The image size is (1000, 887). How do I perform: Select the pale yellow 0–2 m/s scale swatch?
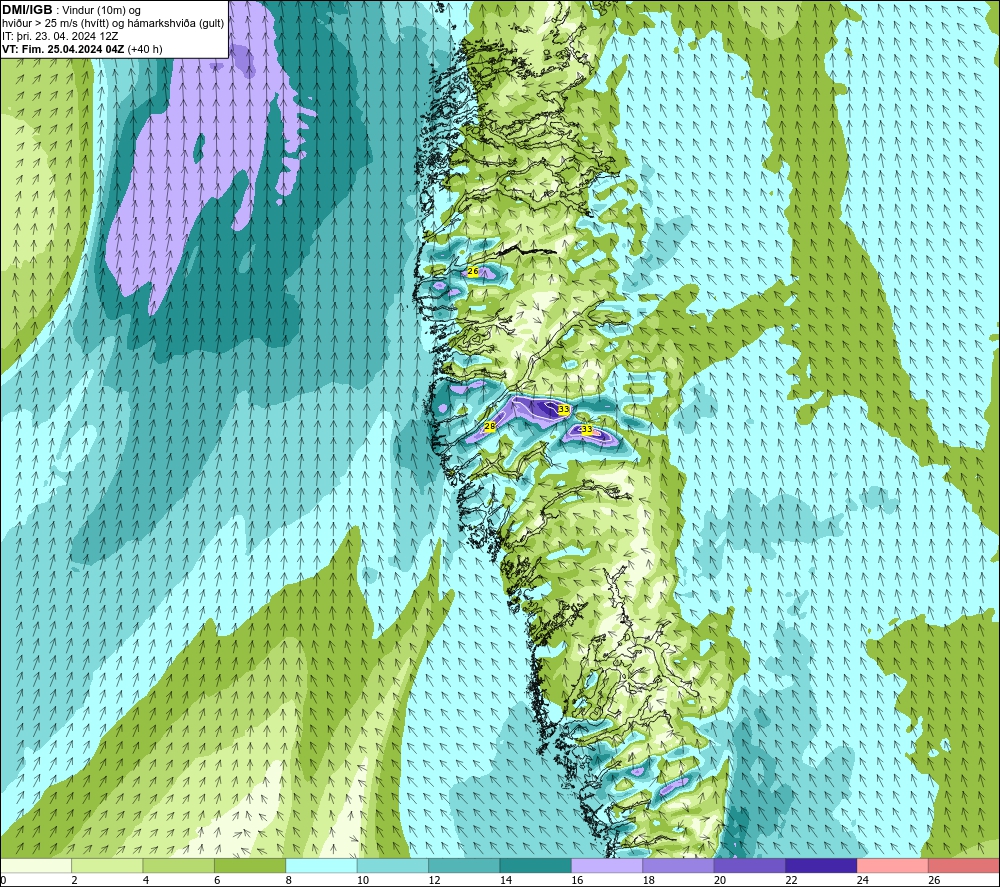pos(36,865)
